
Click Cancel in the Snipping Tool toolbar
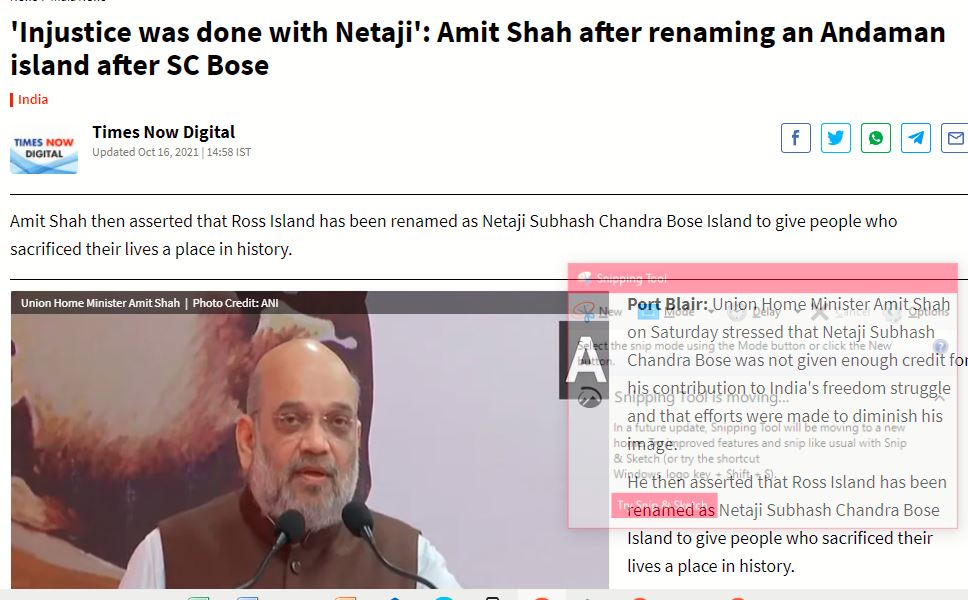click(841, 312)
